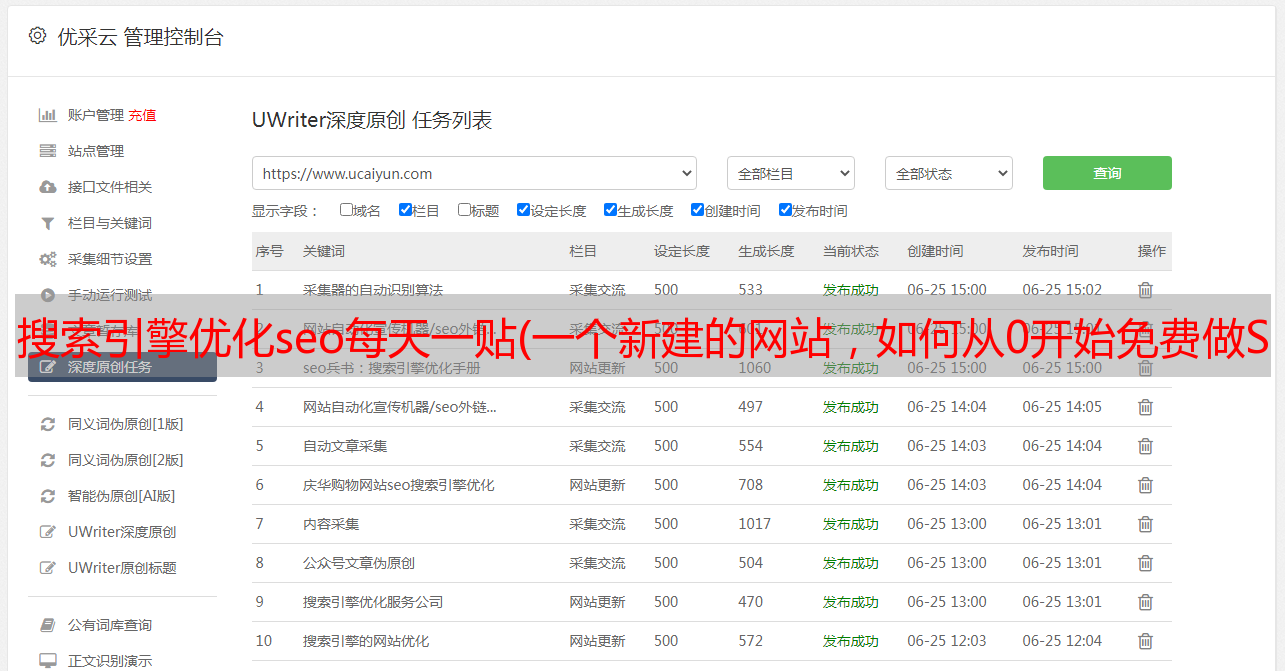Click 发布成功 status in row 10
The image size is (1285, 671).
[x=851, y=641]
